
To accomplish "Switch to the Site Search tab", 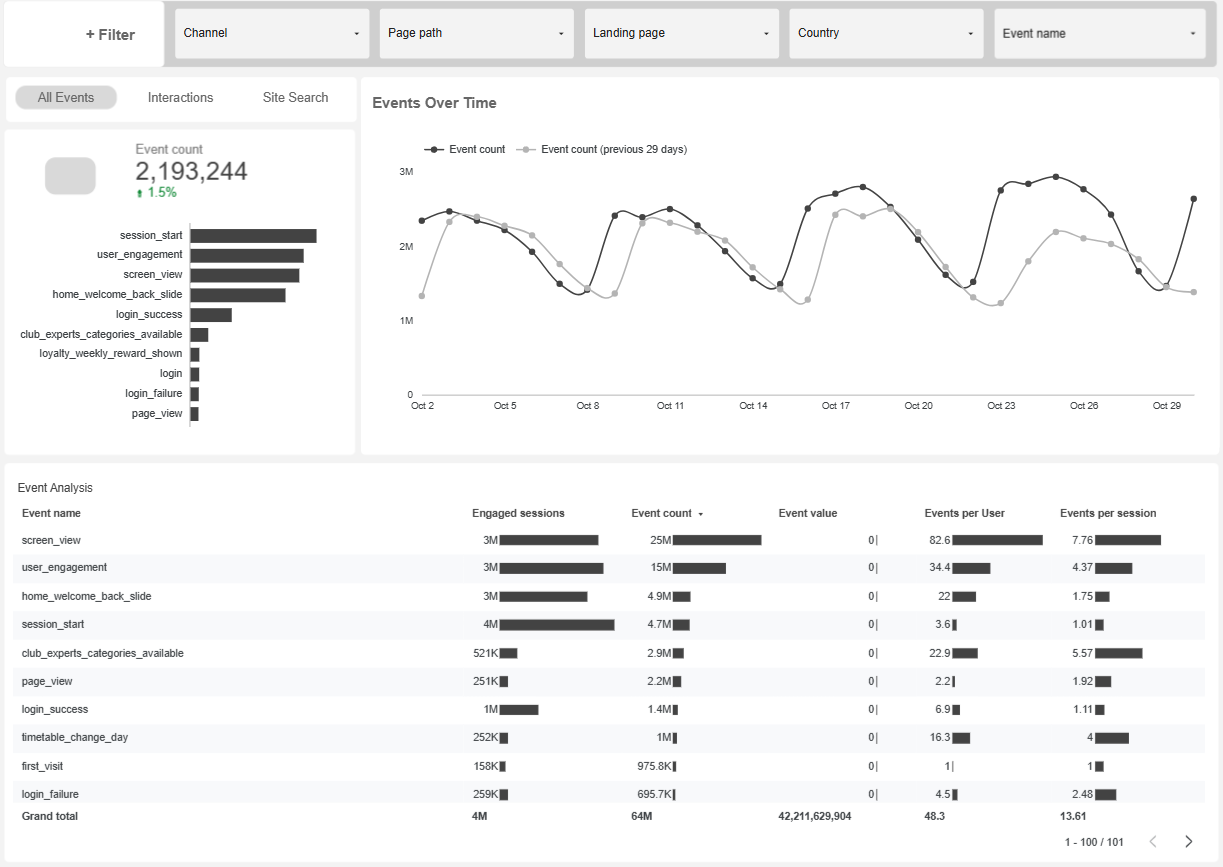I will [295, 97].
